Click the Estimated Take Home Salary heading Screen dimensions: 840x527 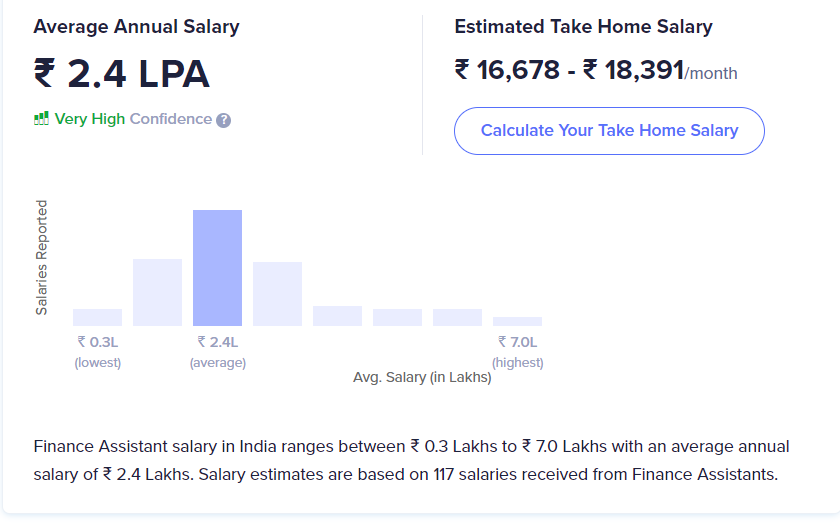click(583, 27)
